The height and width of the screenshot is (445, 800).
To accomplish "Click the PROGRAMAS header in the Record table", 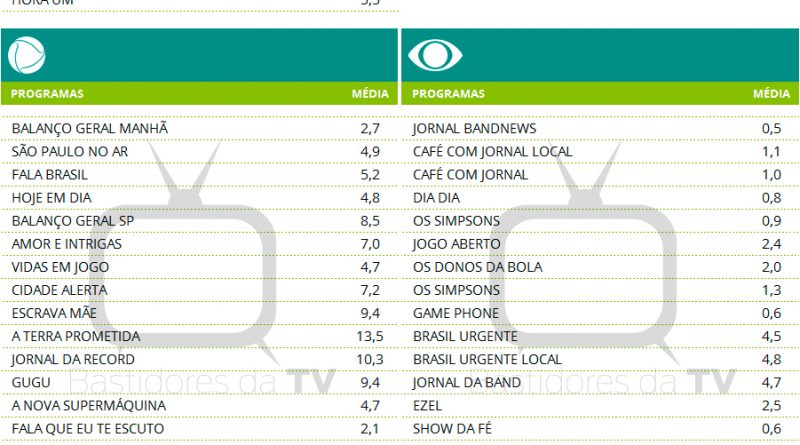I will [48, 94].
